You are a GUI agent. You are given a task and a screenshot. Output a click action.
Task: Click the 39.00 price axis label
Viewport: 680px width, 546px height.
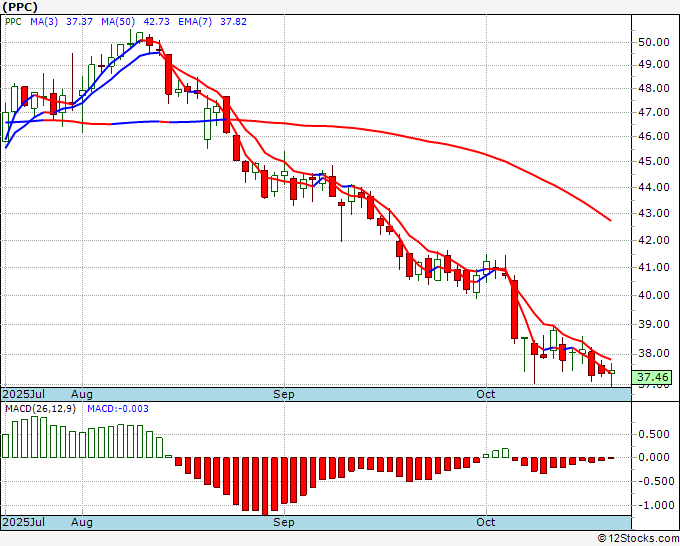[654, 324]
